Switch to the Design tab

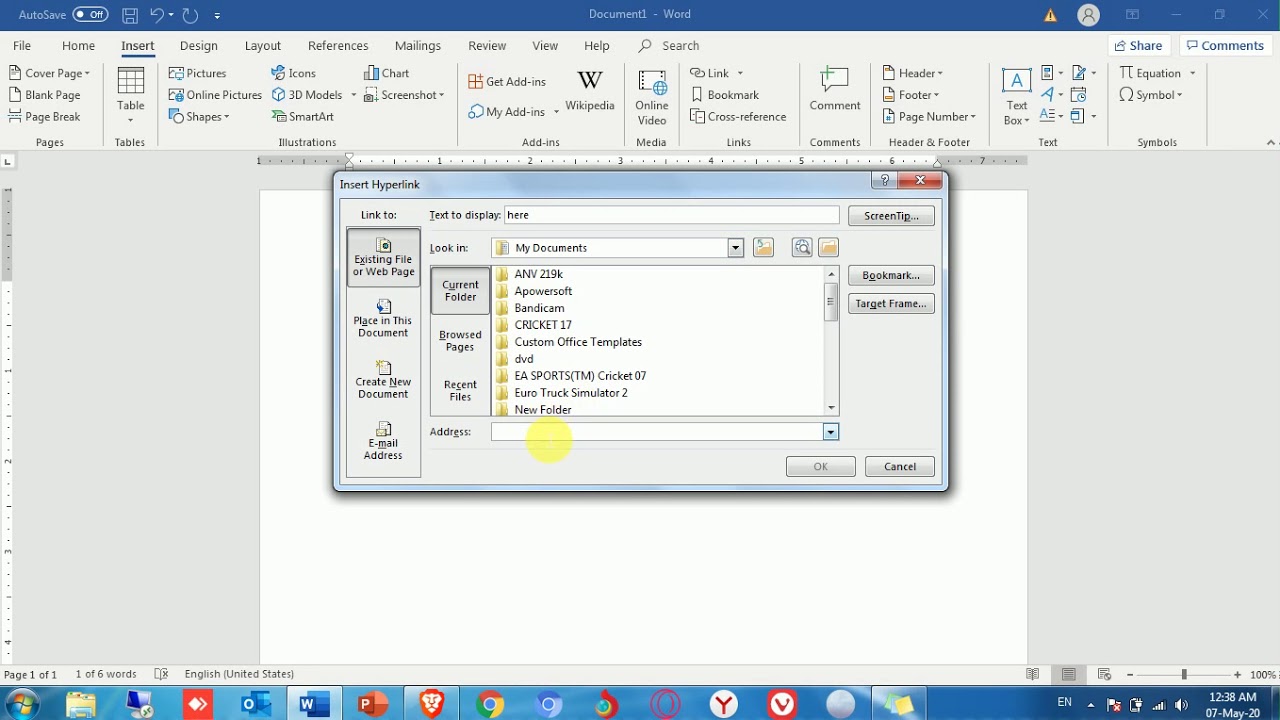point(198,46)
